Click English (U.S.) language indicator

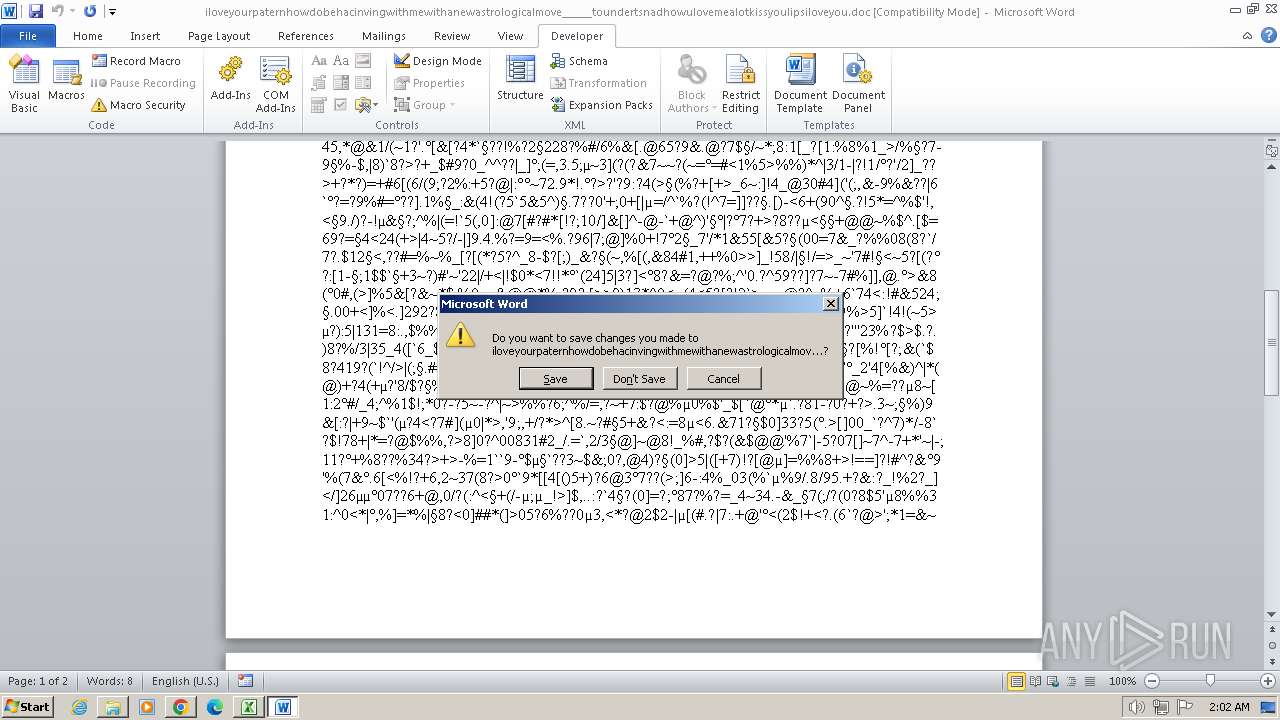(185, 681)
